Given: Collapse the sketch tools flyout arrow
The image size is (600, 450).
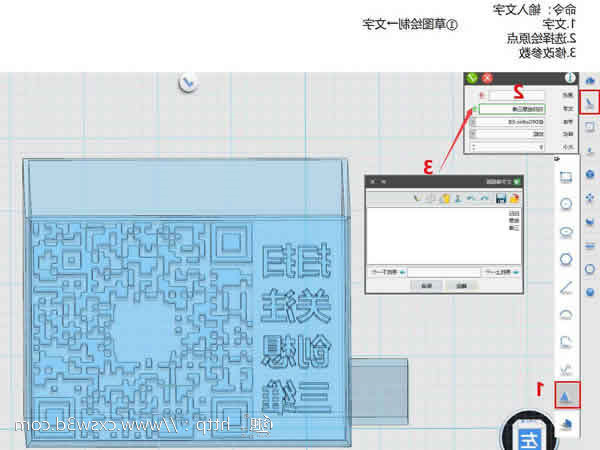Looking at the screenshot, I should point(558,158).
